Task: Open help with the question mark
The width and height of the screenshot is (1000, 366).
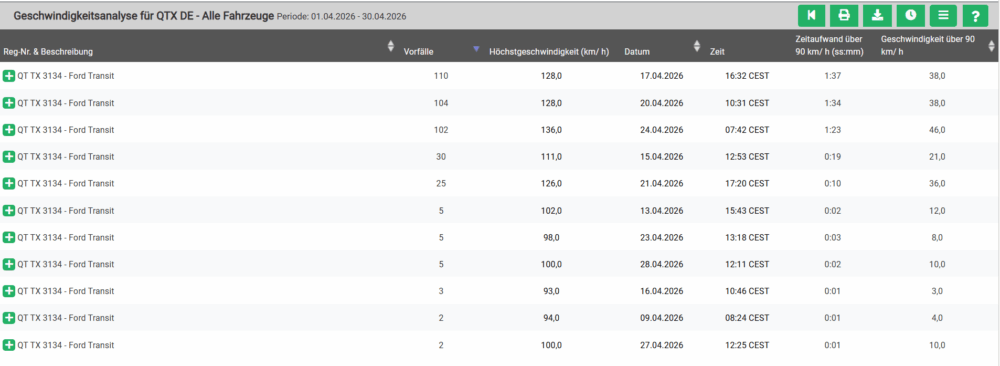Action: click(975, 15)
